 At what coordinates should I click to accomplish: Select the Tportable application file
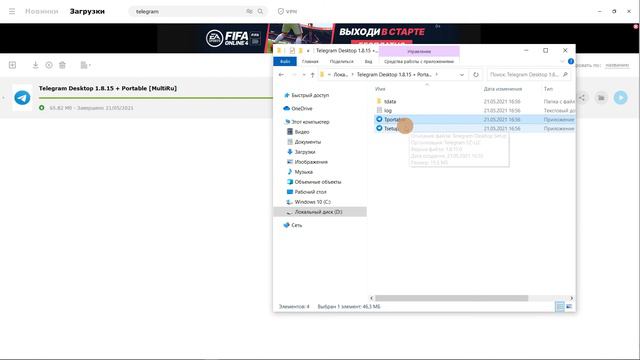[475, 119]
